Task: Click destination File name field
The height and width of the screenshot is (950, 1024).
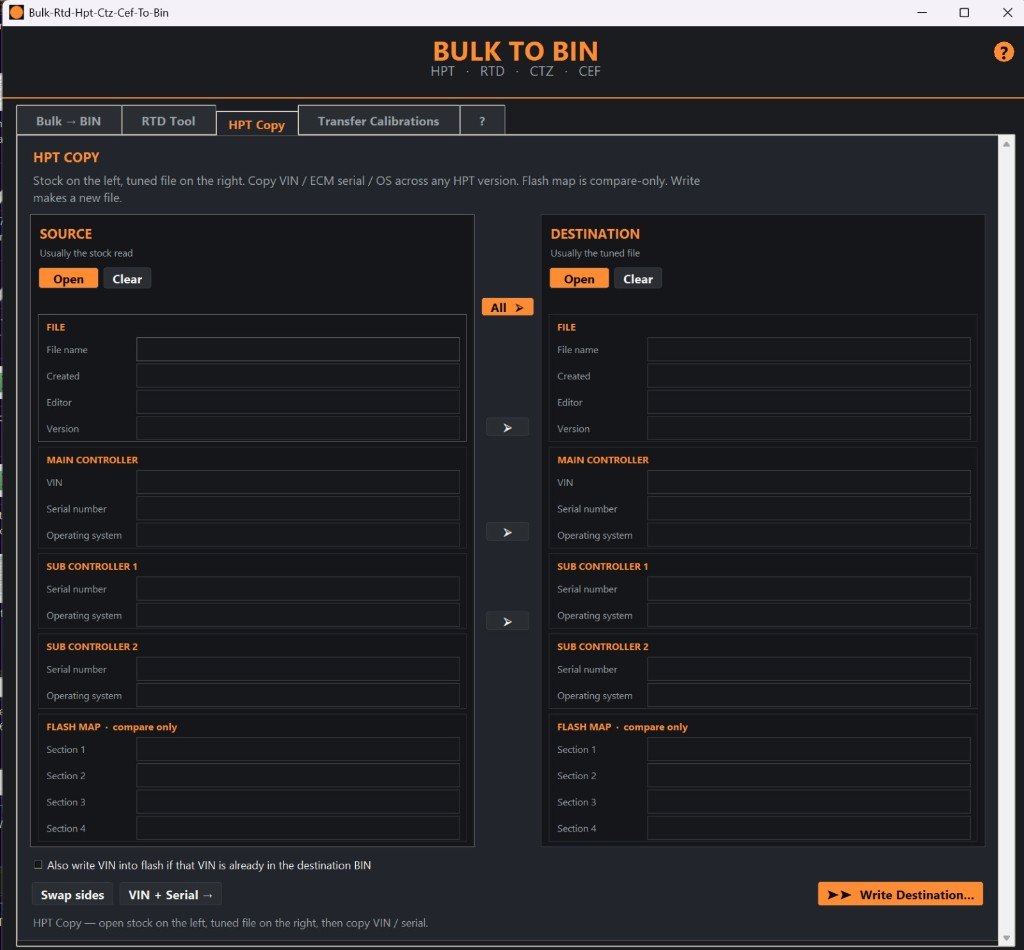Action: [808, 349]
